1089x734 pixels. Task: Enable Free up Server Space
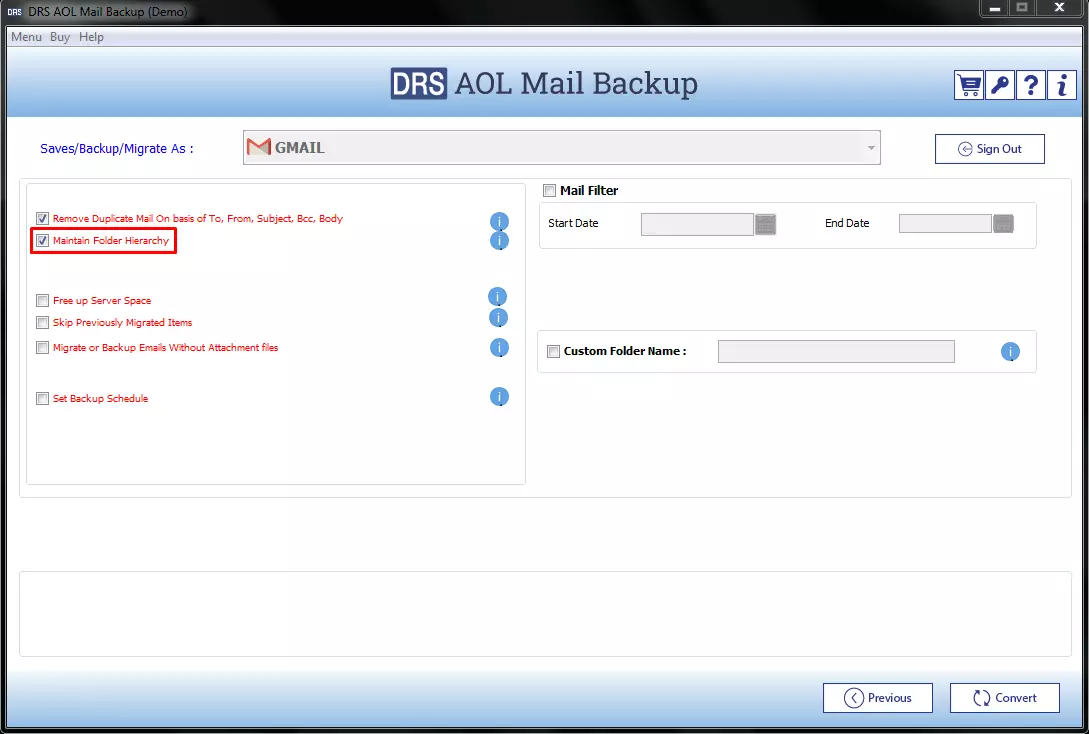click(42, 301)
